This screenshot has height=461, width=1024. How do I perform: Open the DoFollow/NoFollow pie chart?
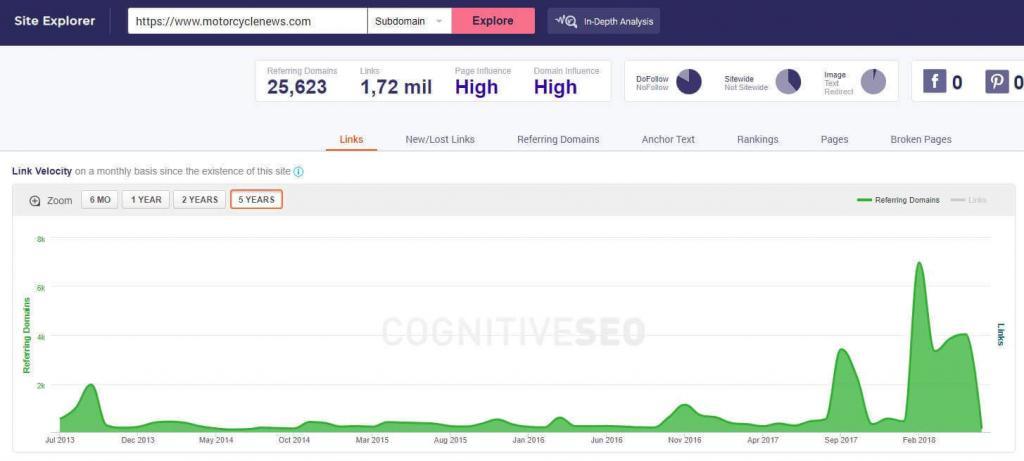click(x=689, y=82)
